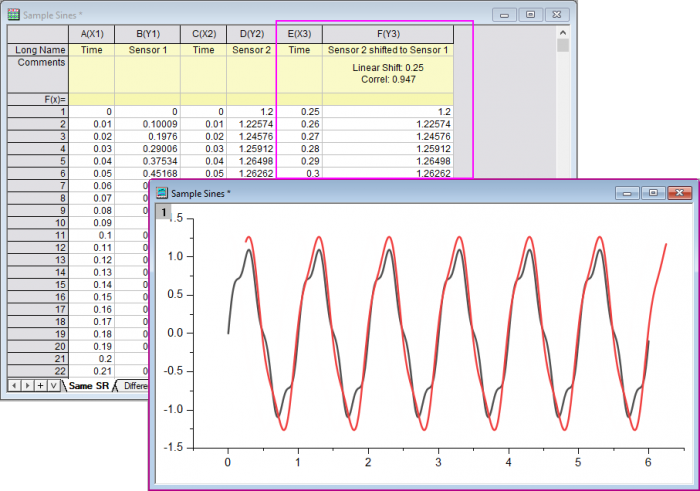This screenshot has height=491, width=700.
Task: Go to next sheet tab arrow
Action: click(28, 385)
